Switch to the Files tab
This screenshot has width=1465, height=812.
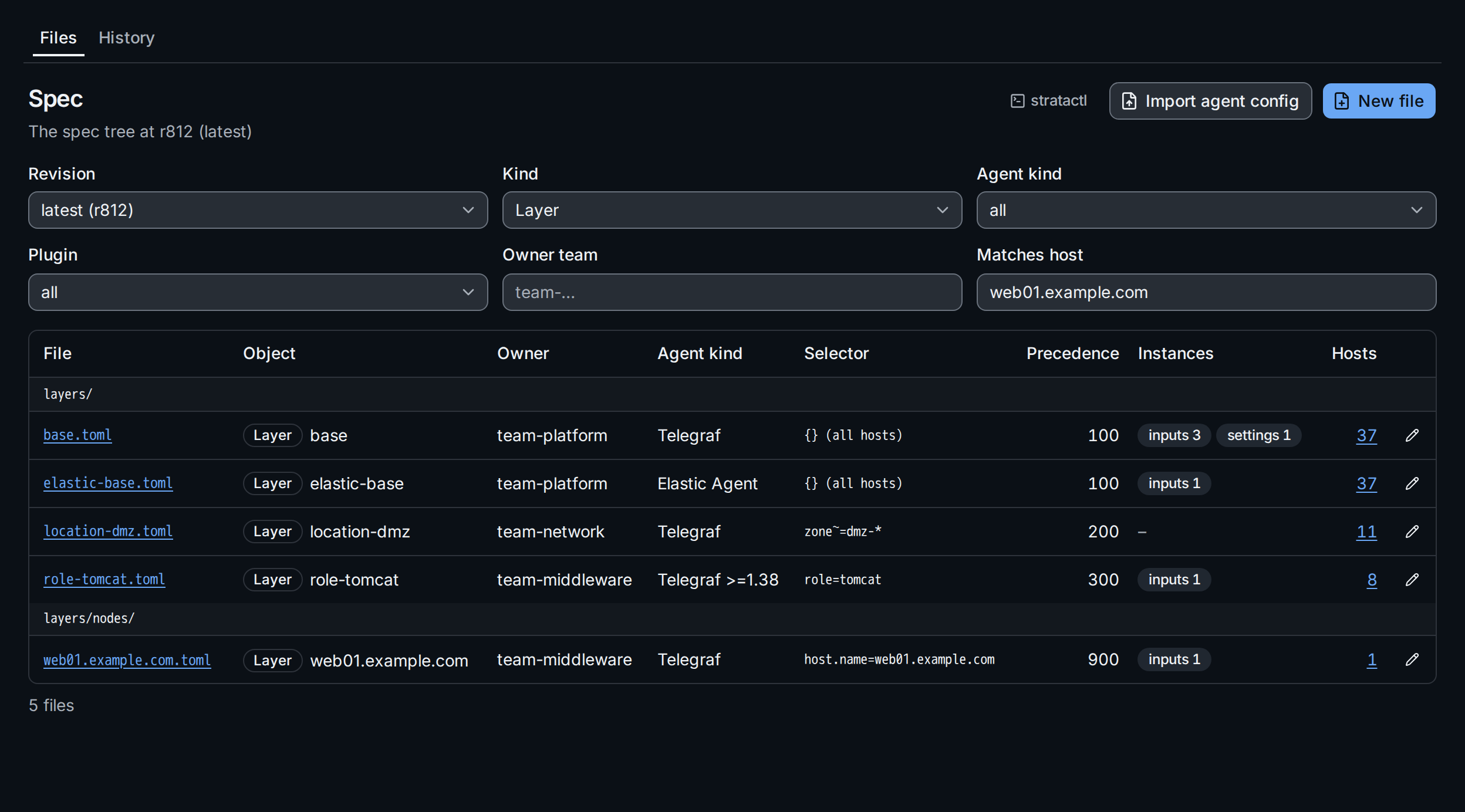58,38
